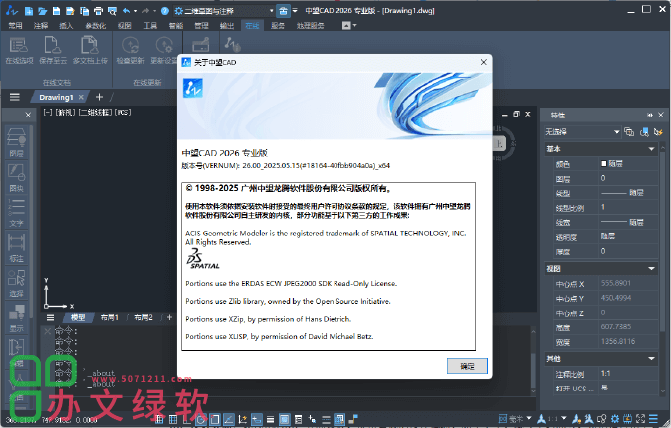Click the 线型 随层 linetype value

(x=628, y=193)
